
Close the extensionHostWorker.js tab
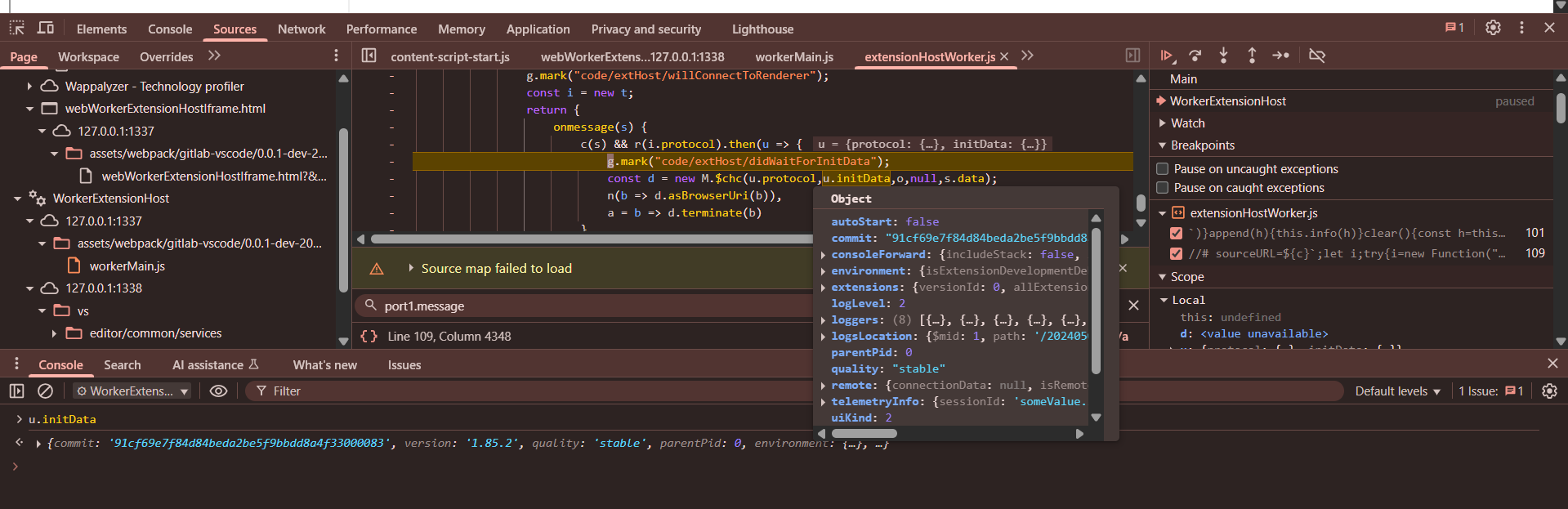(x=1004, y=56)
